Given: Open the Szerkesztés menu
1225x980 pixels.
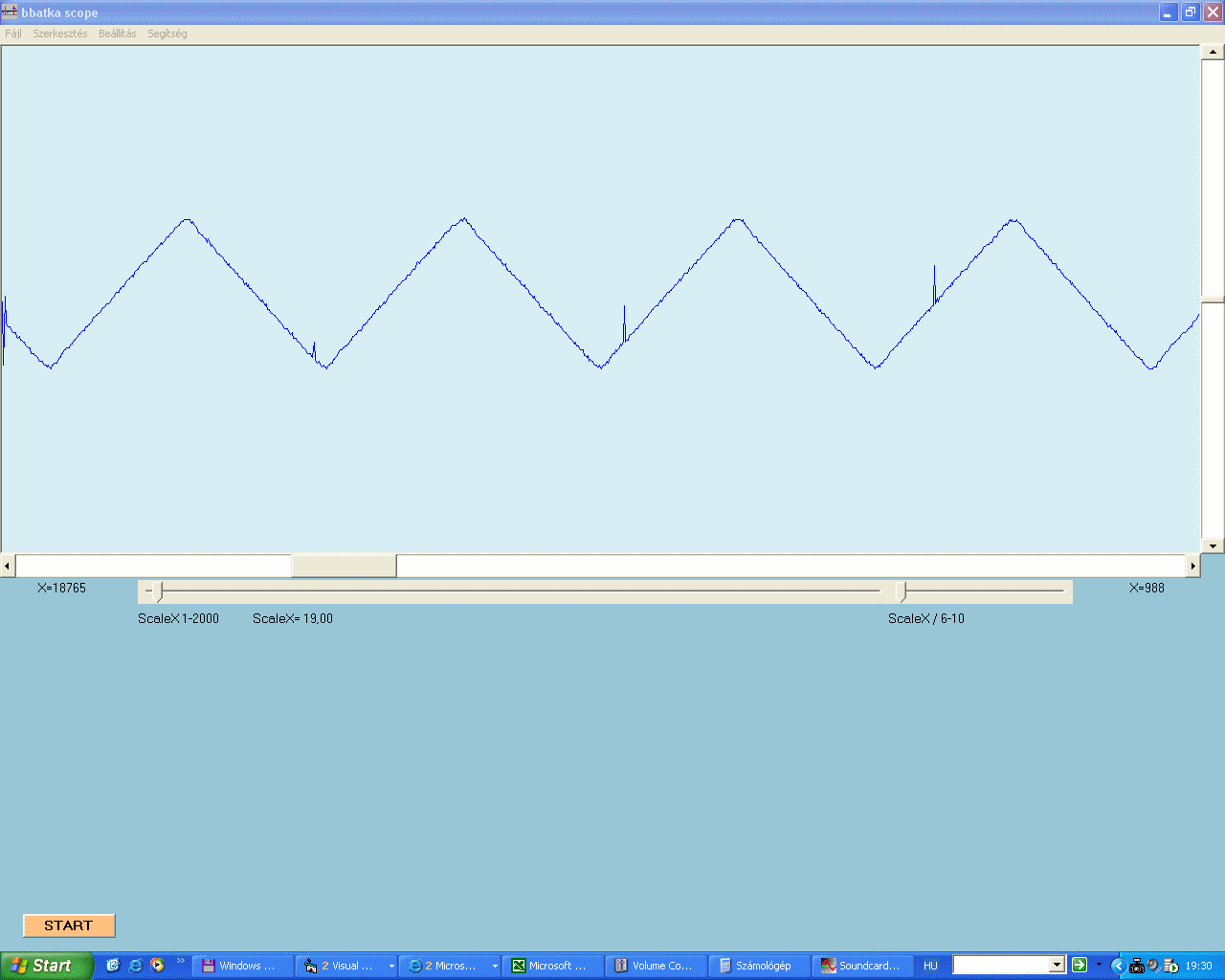Looking at the screenshot, I should 59,33.
